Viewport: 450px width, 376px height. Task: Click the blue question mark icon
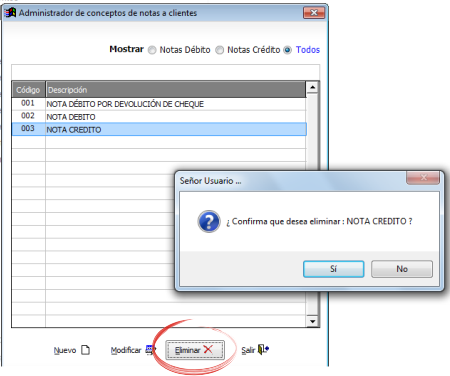click(209, 221)
